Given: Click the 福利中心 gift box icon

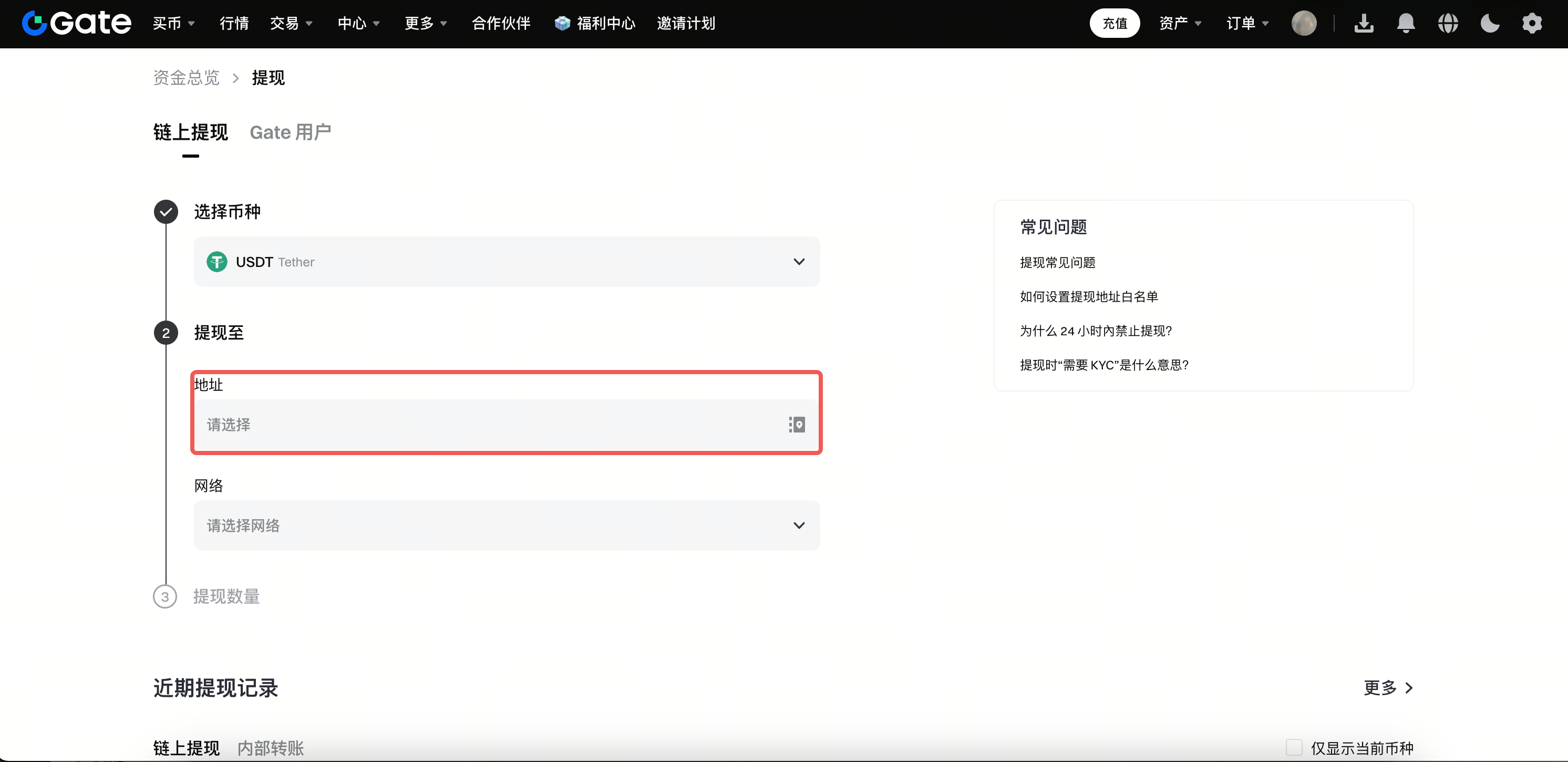Looking at the screenshot, I should 562,23.
